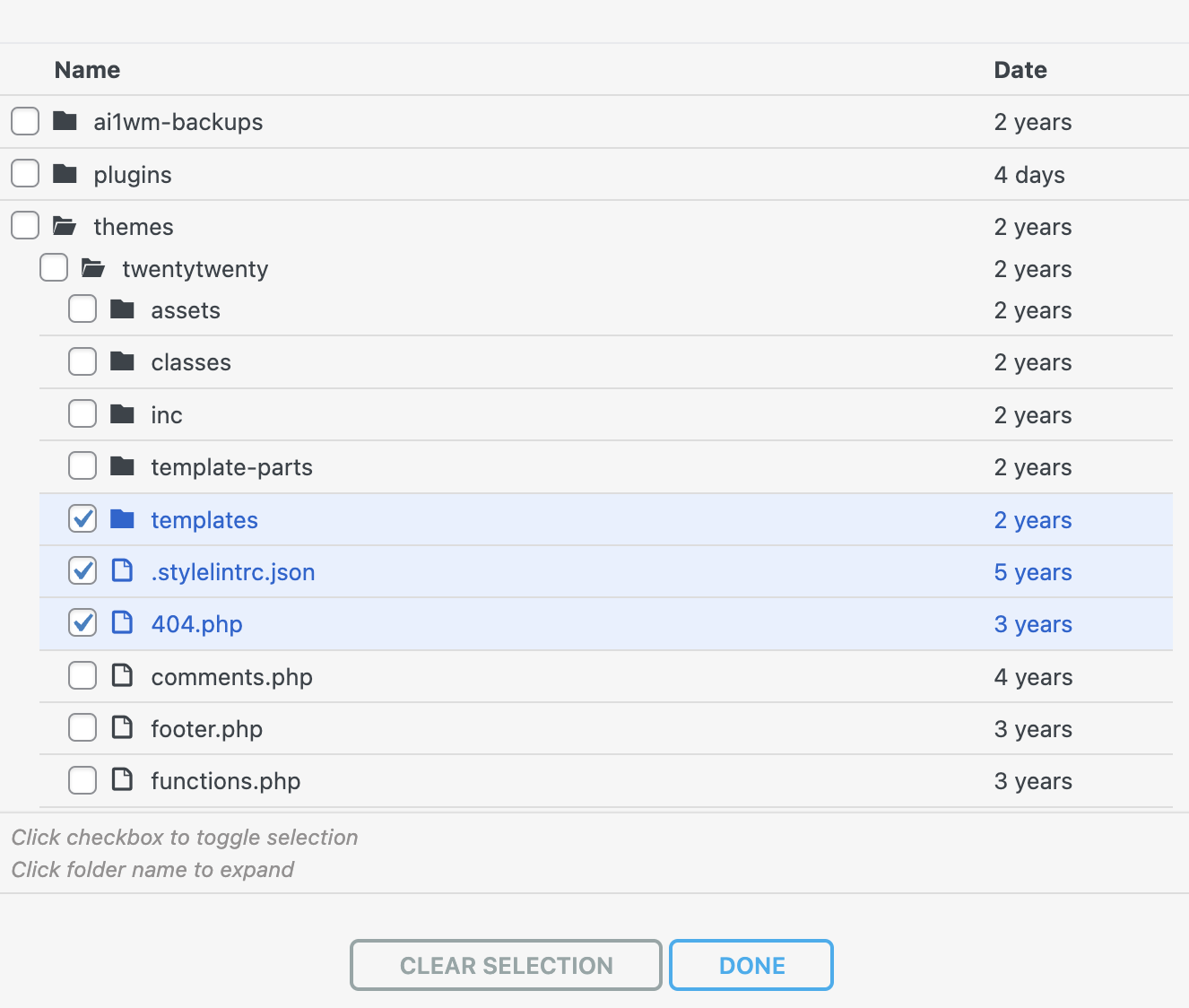The width and height of the screenshot is (1189, 1008).
Task: Click the functions.php file icon
Action: coord(122,780)
